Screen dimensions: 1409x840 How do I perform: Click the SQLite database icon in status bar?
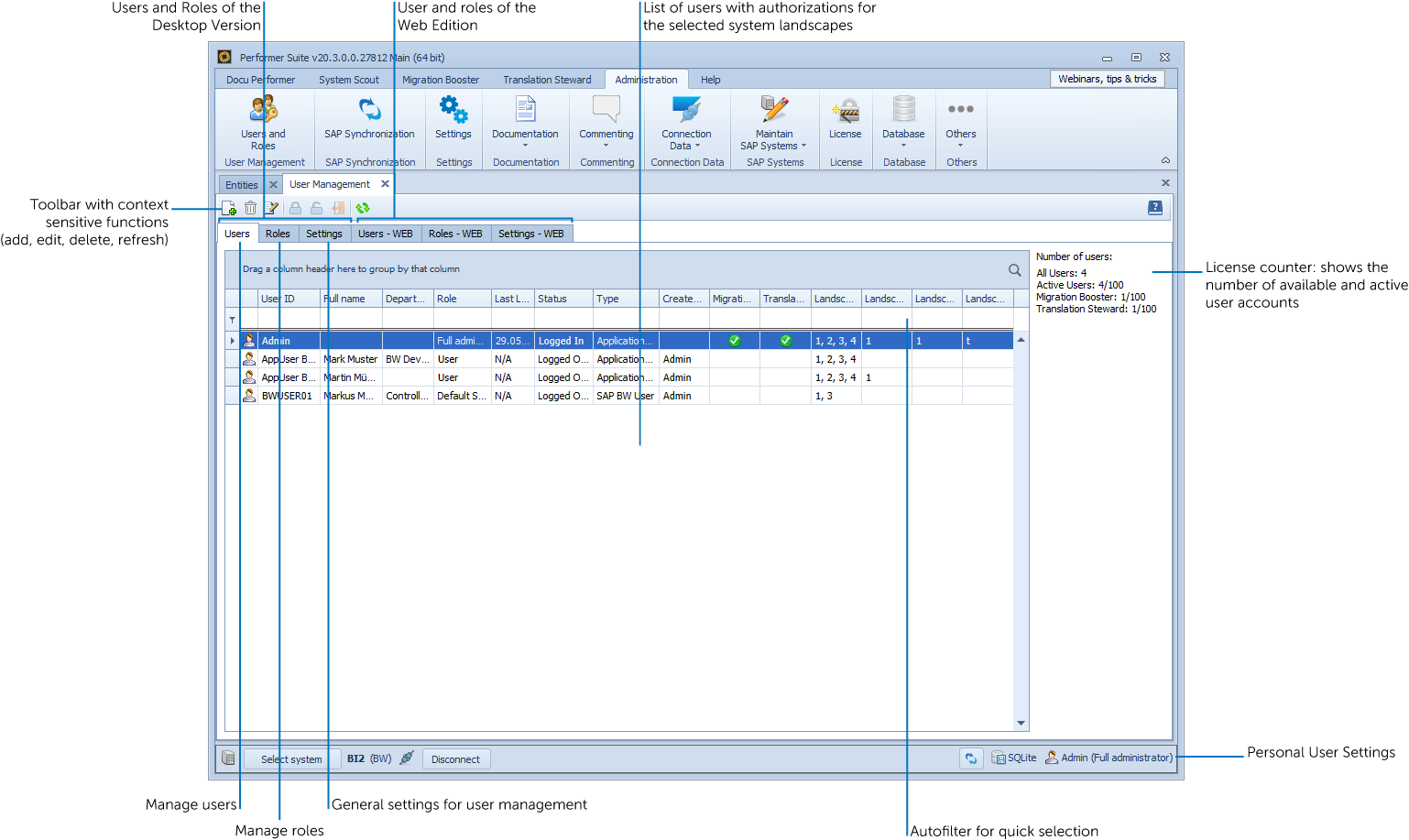point(999,758)
